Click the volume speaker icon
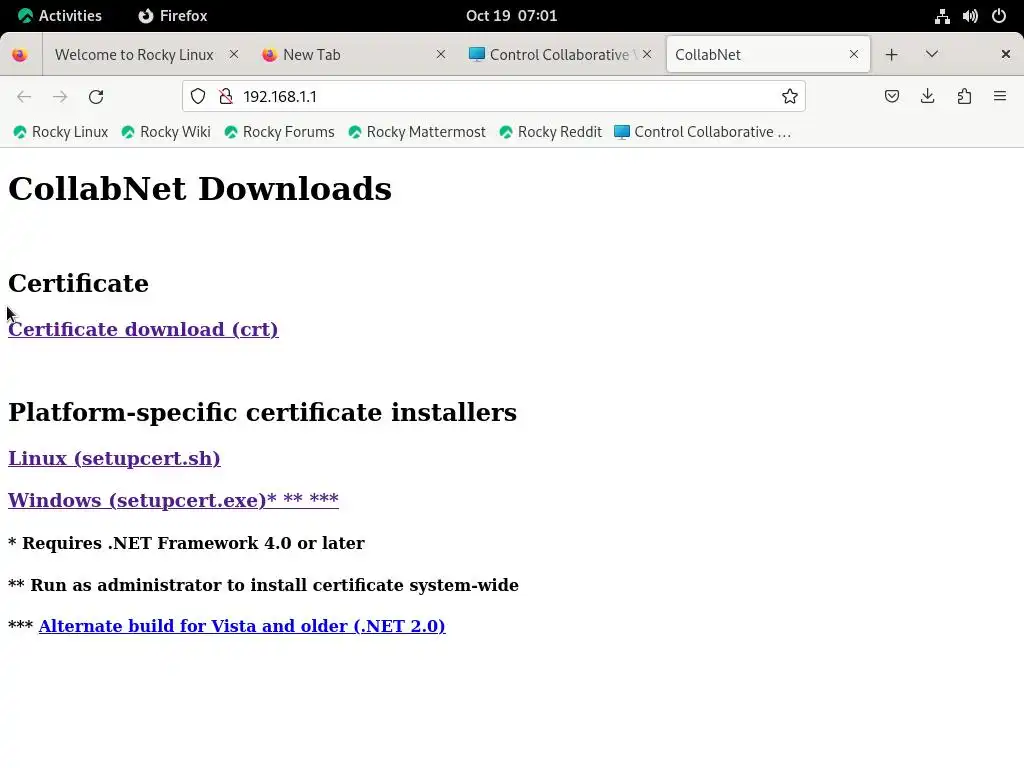The image size is (1024, 768). (970, 16)
